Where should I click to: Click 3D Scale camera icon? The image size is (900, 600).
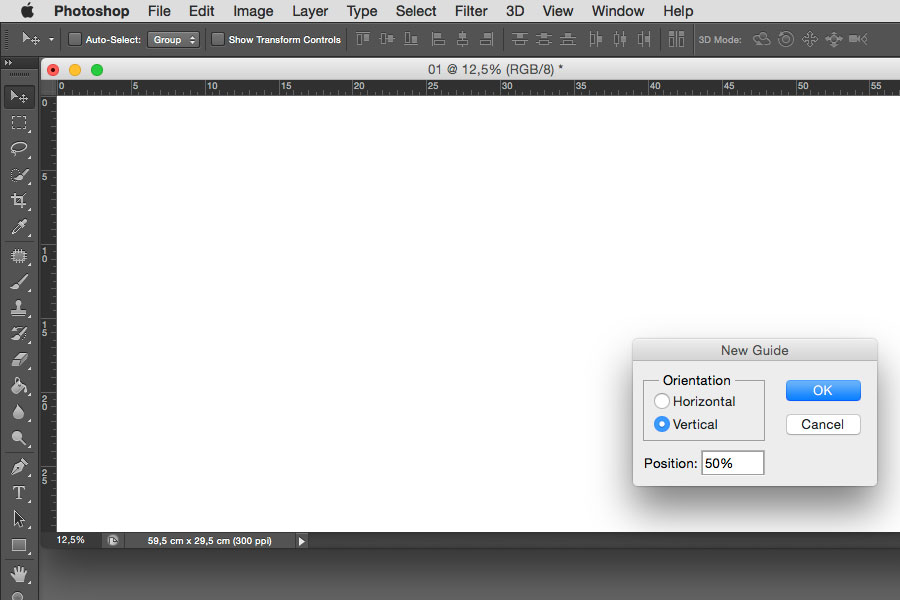click(858, 39)
